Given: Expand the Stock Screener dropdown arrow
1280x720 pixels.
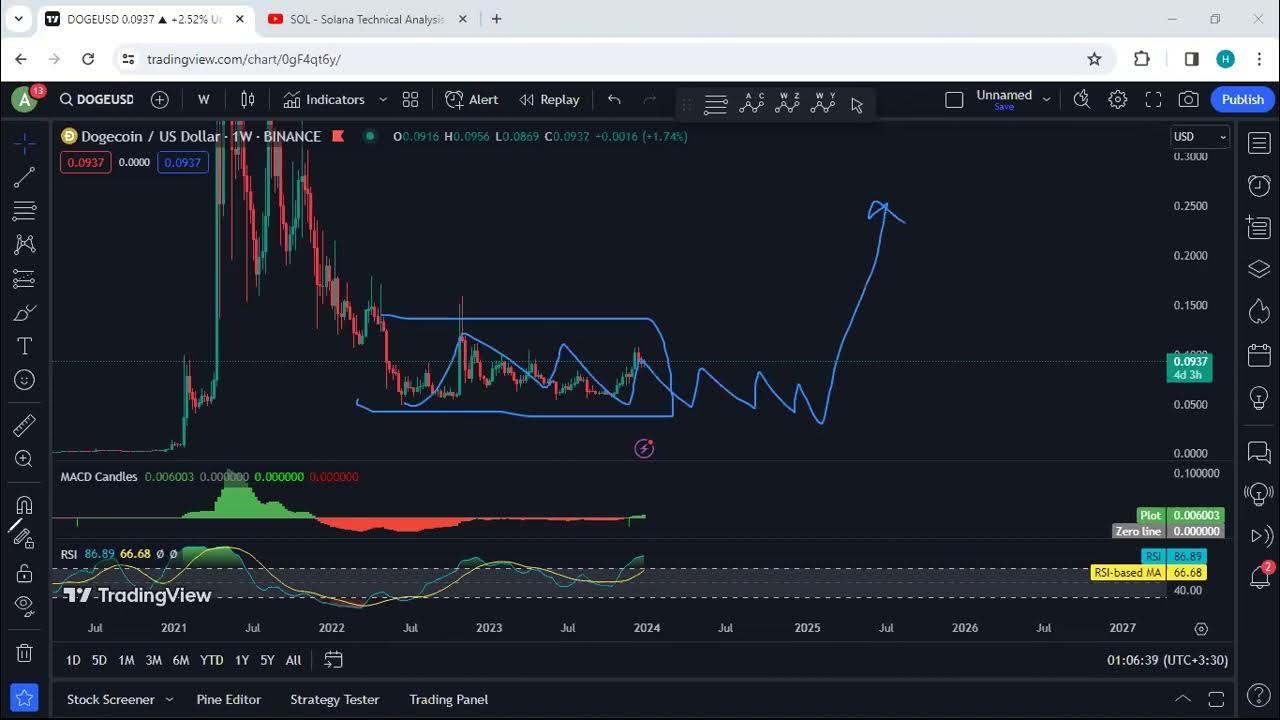Looking at the screenshot, I should pos(169,700).
